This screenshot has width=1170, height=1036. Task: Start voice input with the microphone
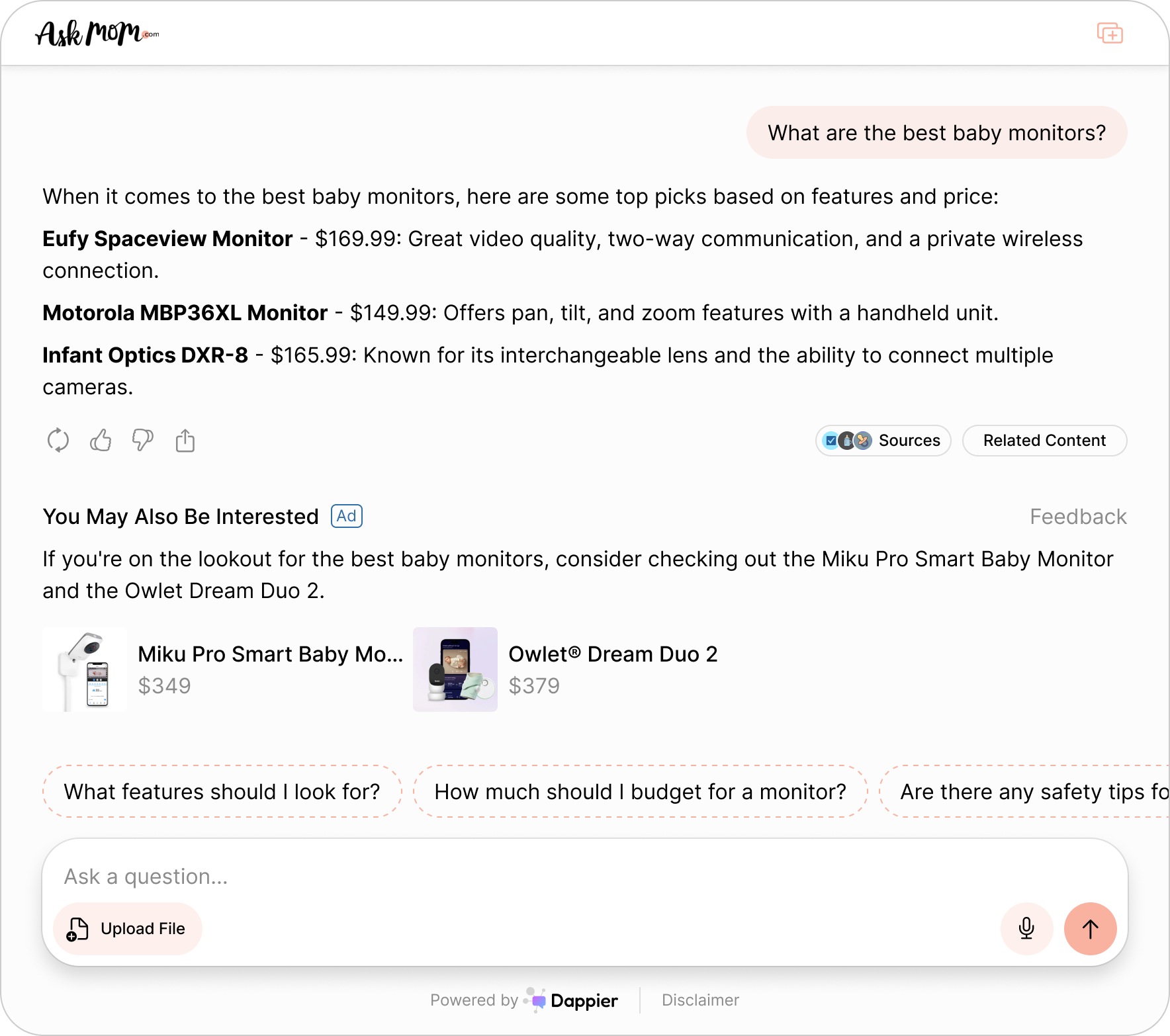tap(1027, 929)
